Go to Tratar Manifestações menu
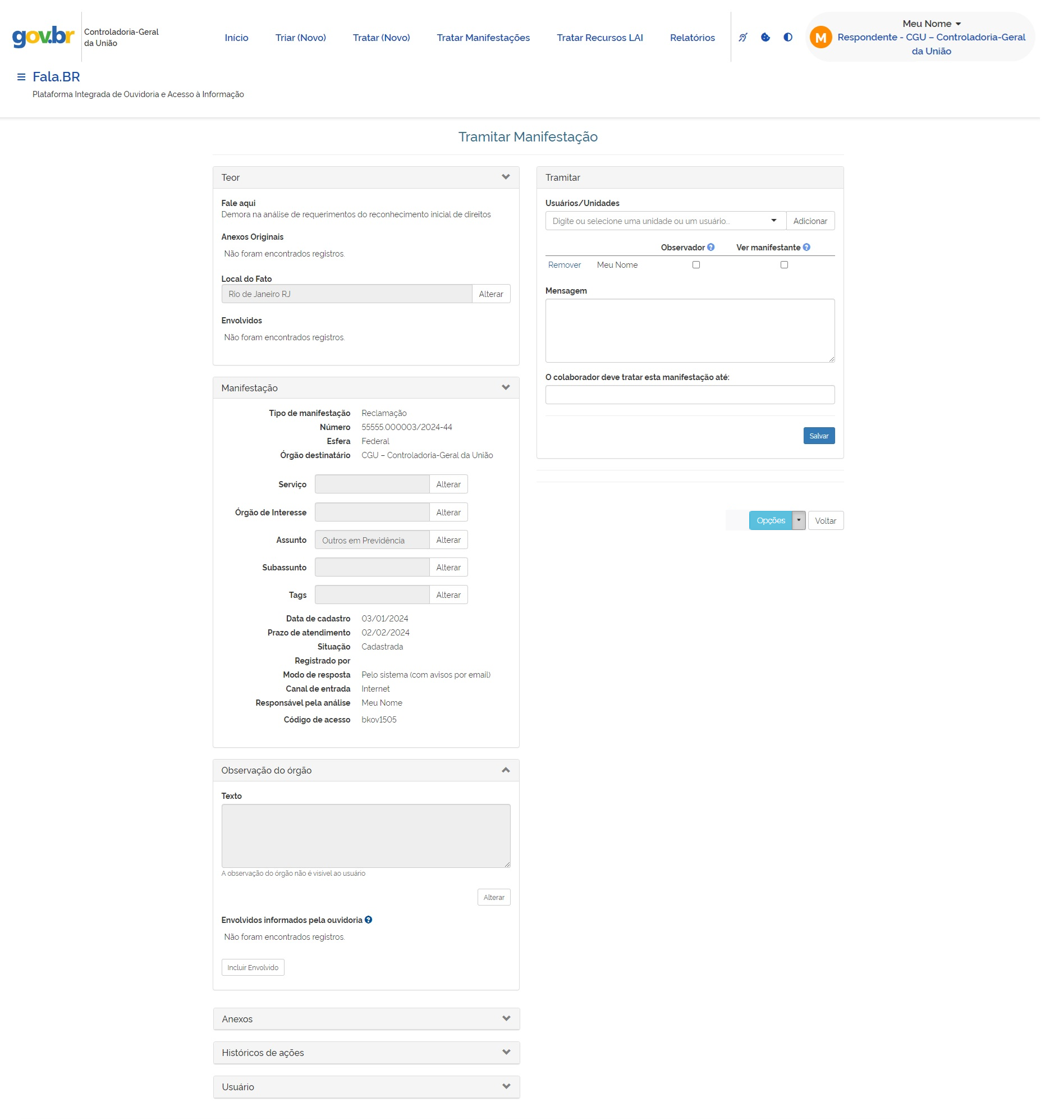 click(483, 38)
